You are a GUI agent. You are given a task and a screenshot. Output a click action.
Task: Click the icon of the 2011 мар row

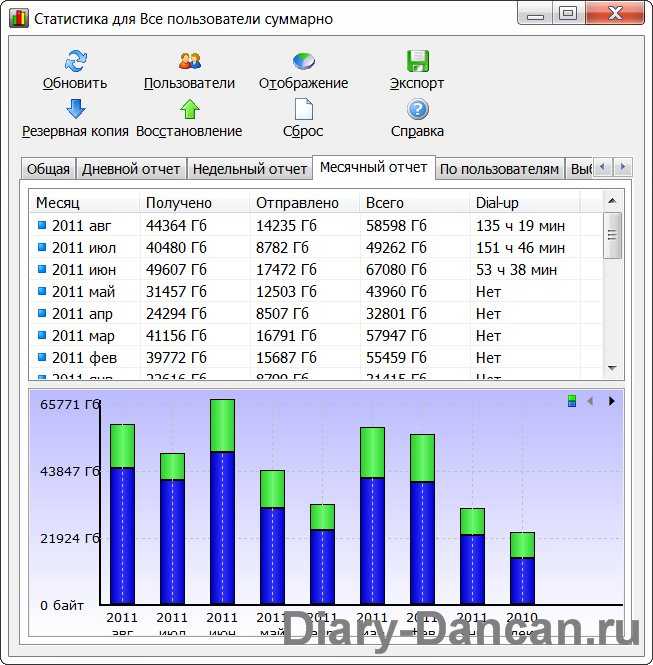[42, 335]
